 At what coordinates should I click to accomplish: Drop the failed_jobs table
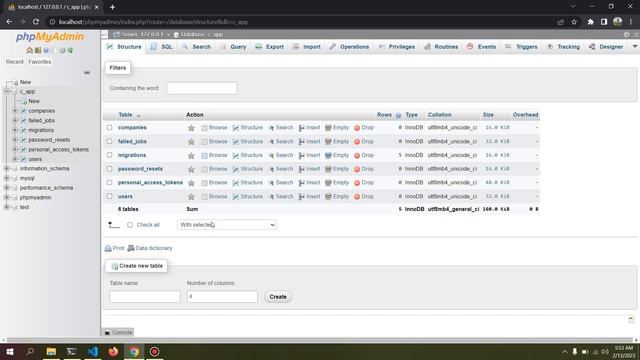(364, 142)
